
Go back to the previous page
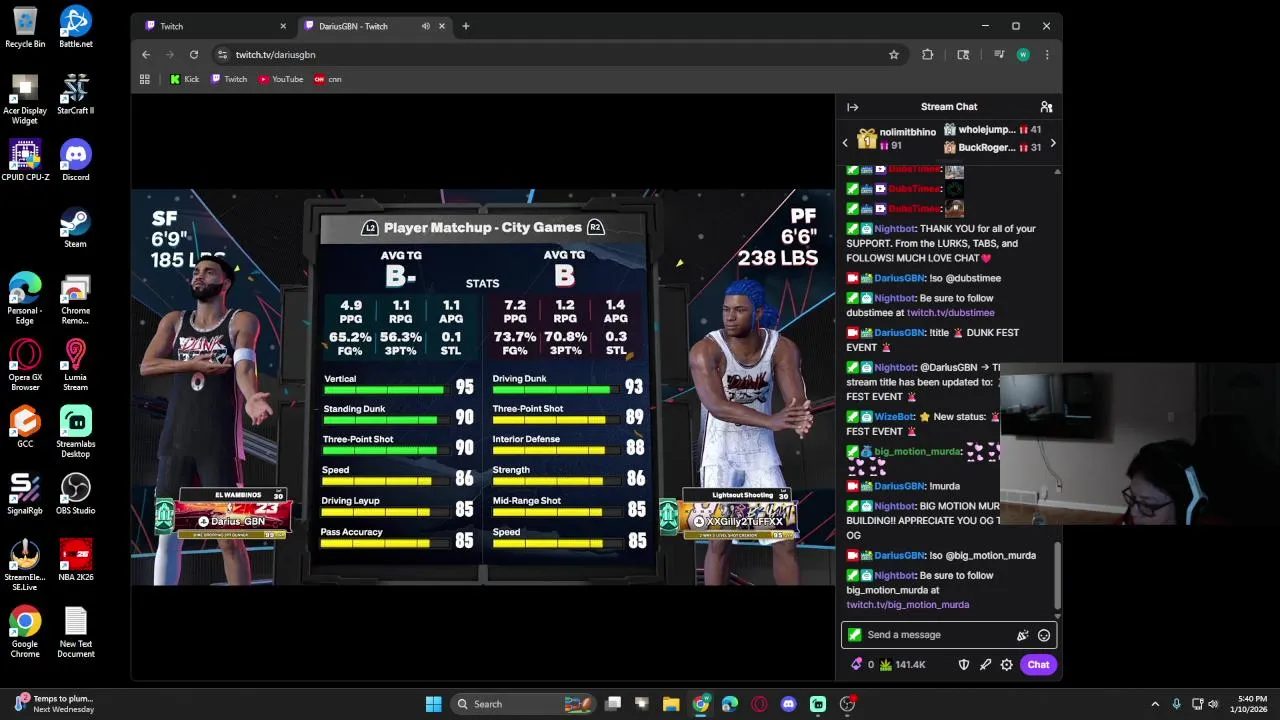tap(146, 55)
